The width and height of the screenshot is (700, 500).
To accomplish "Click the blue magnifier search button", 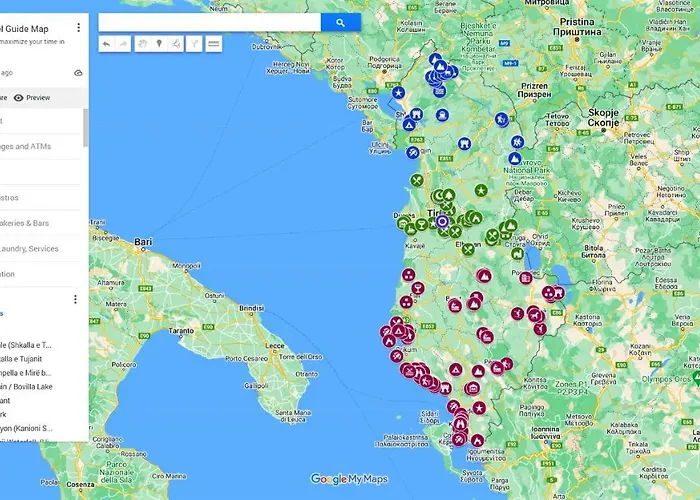I will [341, 22].
